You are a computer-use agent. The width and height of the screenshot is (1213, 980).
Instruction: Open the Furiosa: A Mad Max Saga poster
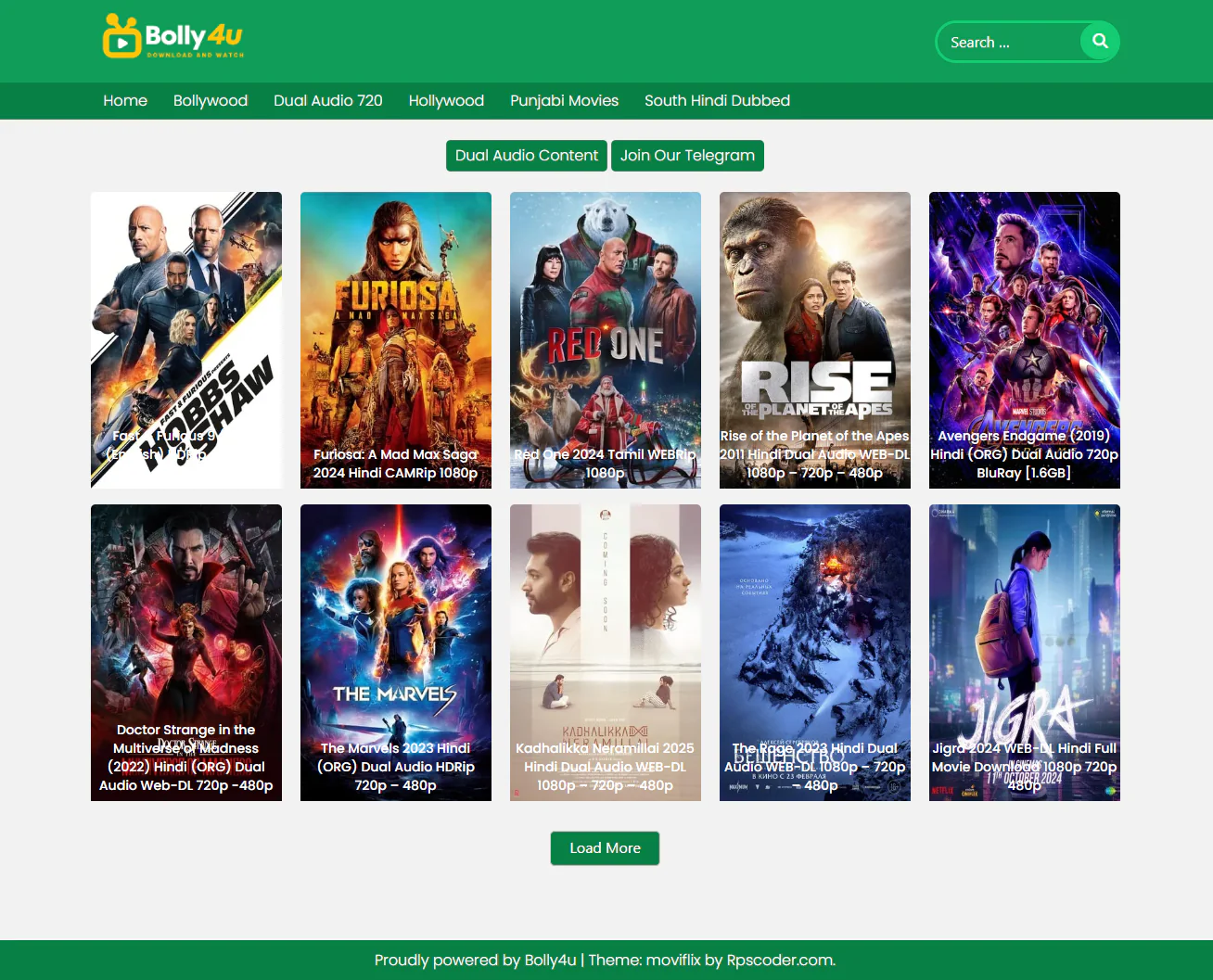pos(395,339)
